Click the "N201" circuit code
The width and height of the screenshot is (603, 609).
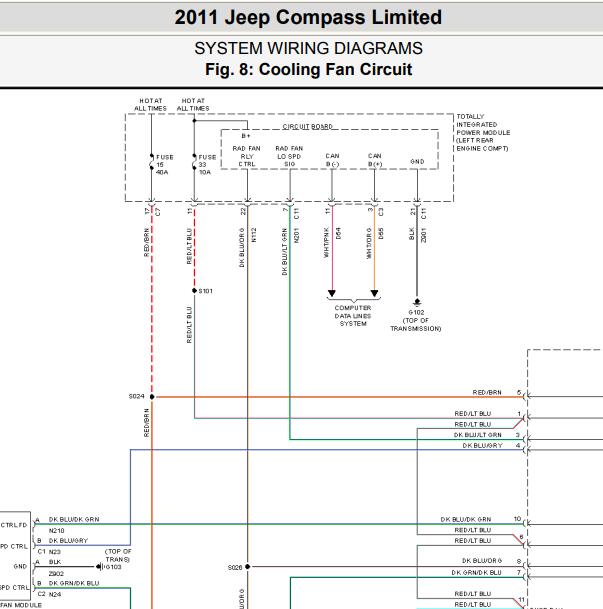[296, 235]
